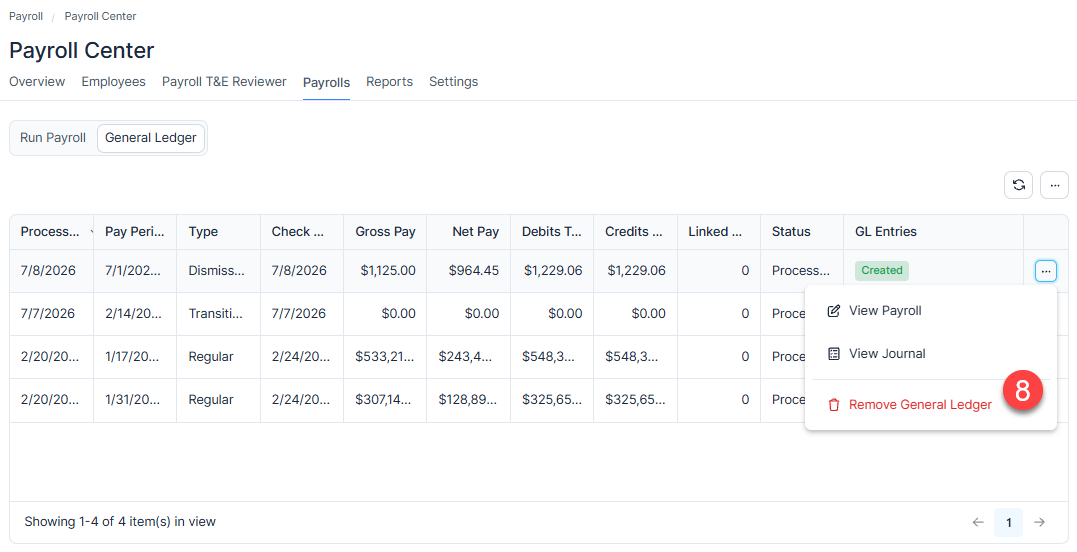The image size is (1077, 552).
Task: Click the red trash icon in the menu
Action: 834,405
